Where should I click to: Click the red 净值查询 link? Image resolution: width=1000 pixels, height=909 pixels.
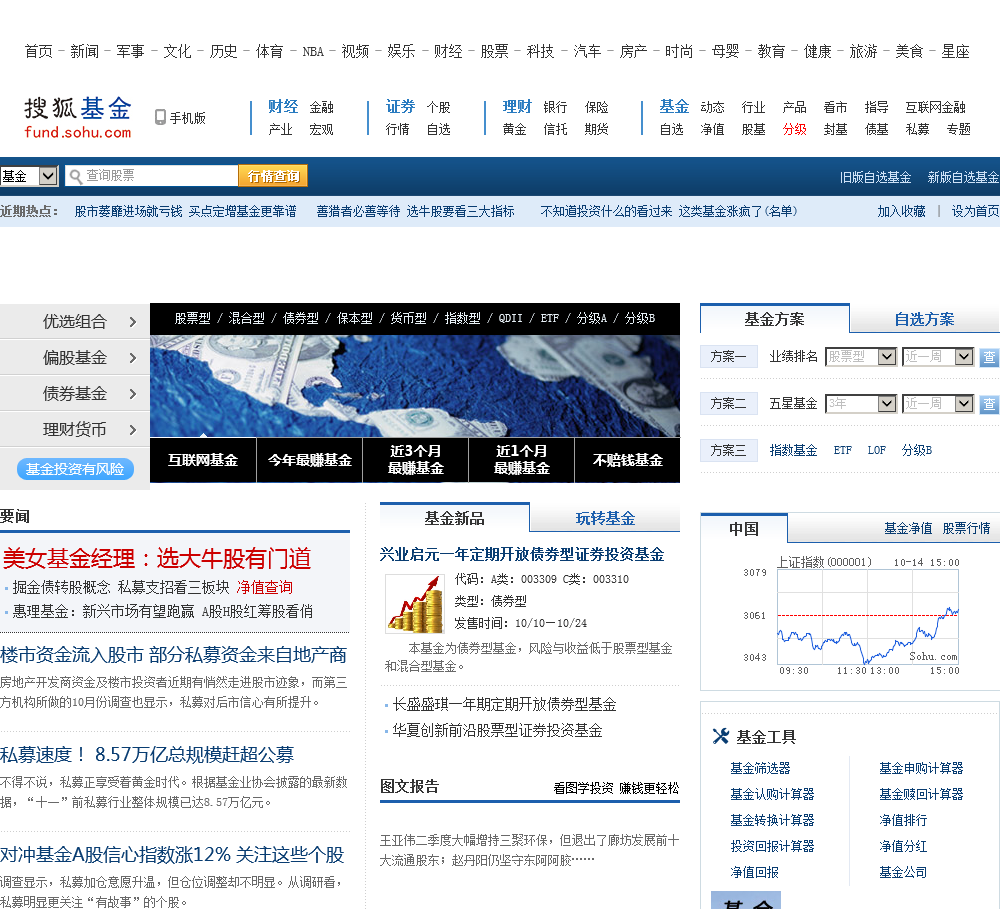[264, 588]
